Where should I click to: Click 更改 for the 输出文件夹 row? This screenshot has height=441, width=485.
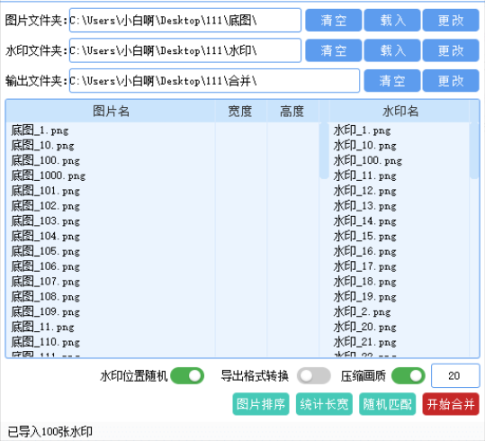(x=451, y=80)
